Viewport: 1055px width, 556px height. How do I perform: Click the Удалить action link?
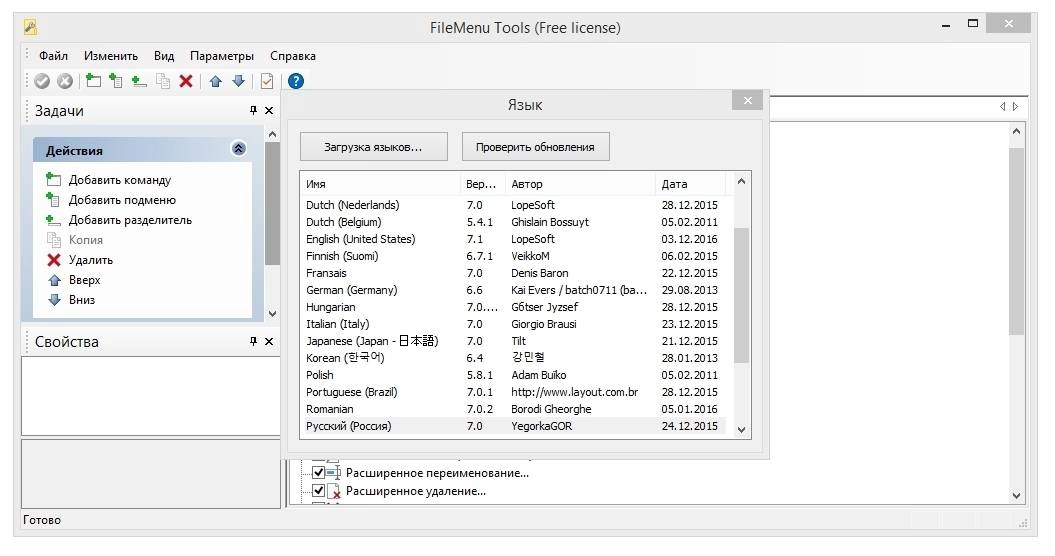point(91,260)
